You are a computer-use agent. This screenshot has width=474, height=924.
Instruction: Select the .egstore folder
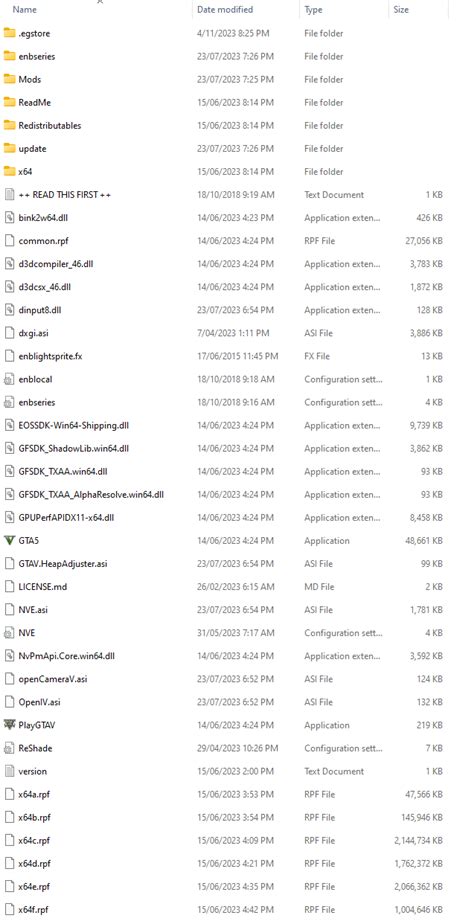click(x=32, y=33)
